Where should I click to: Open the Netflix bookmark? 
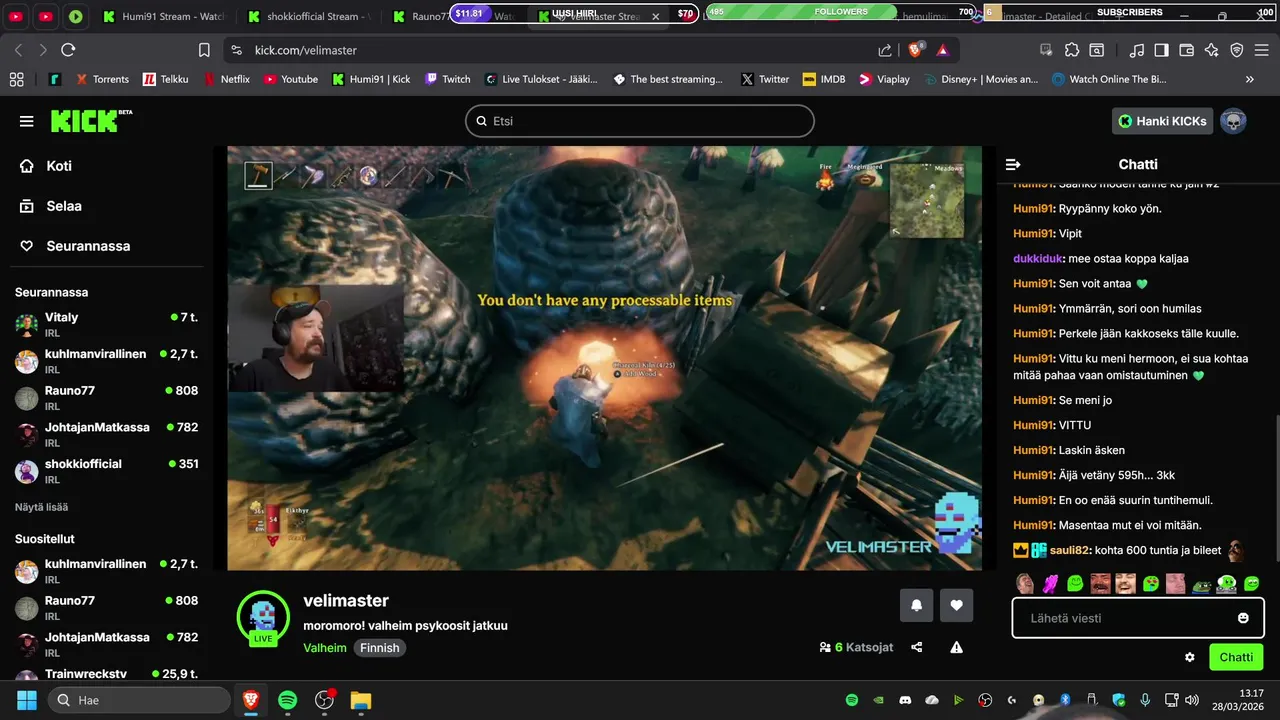(226, 79)
